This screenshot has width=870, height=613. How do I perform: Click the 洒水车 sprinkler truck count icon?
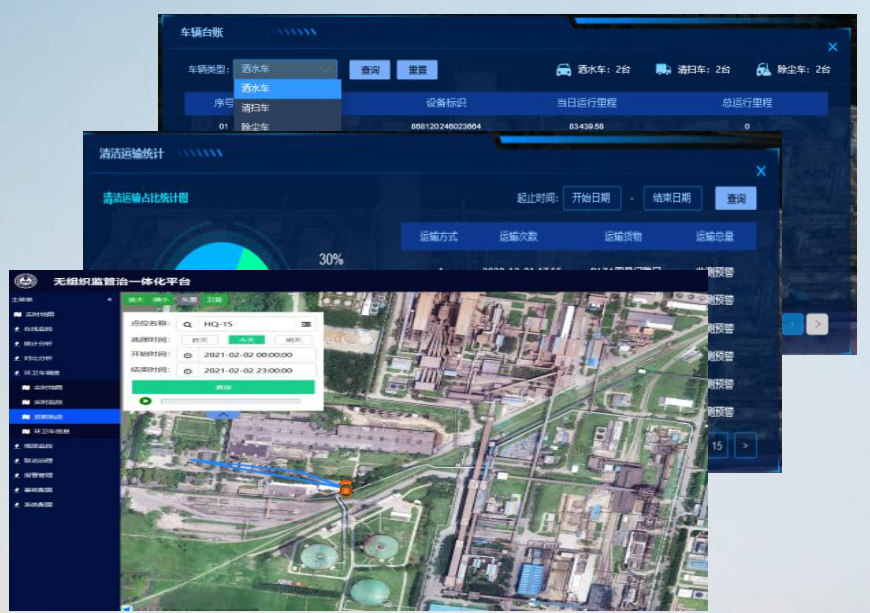[565, 70]
